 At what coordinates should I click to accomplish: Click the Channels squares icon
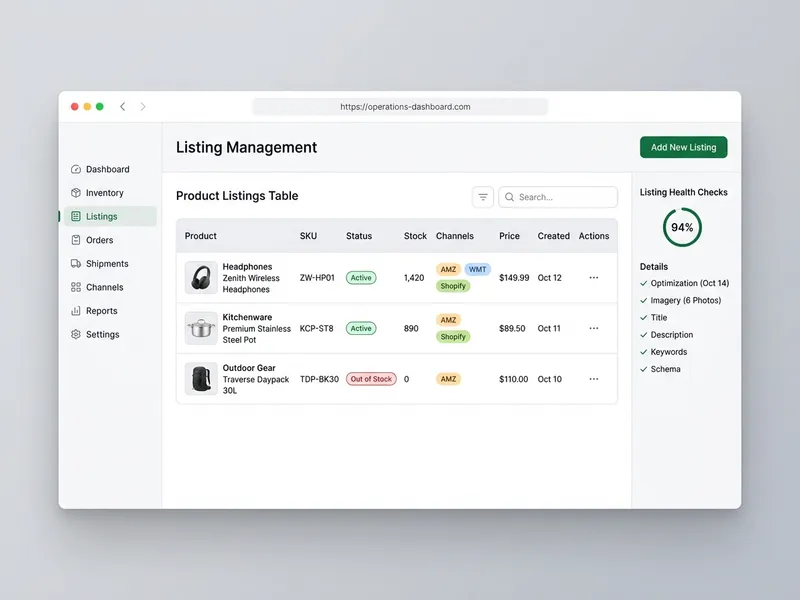[76, 287]
